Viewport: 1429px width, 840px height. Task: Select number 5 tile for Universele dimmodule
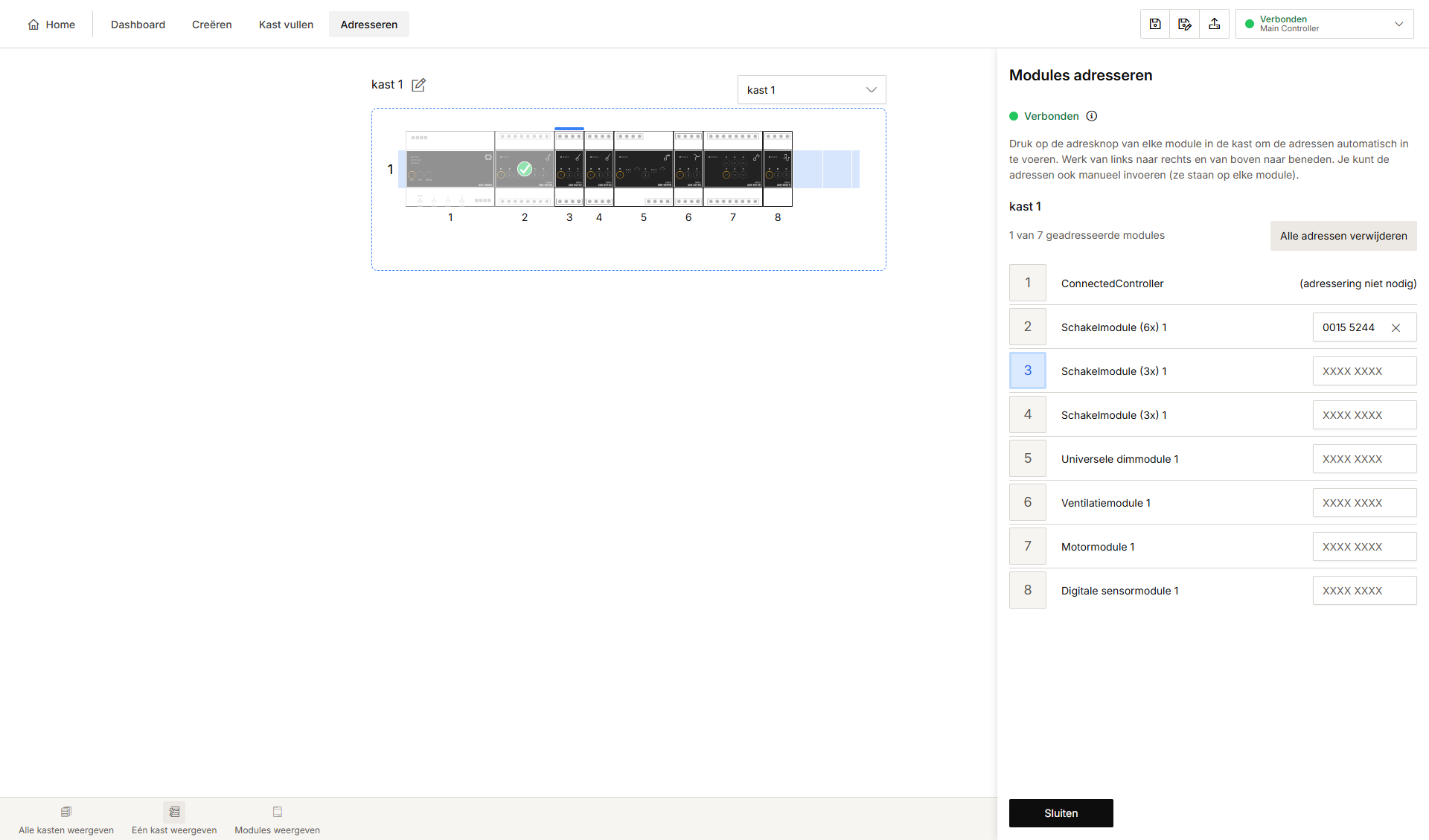click(1028, 458)
